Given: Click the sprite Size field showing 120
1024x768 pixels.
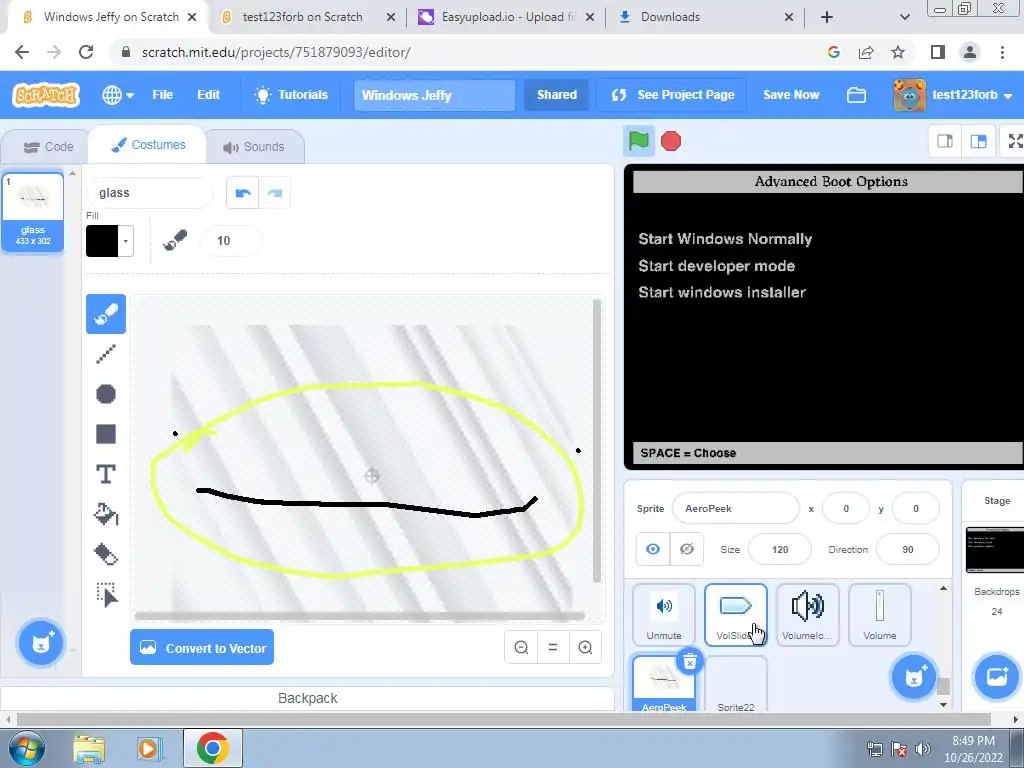Looking at the screenshot, I should coord(780,549).
